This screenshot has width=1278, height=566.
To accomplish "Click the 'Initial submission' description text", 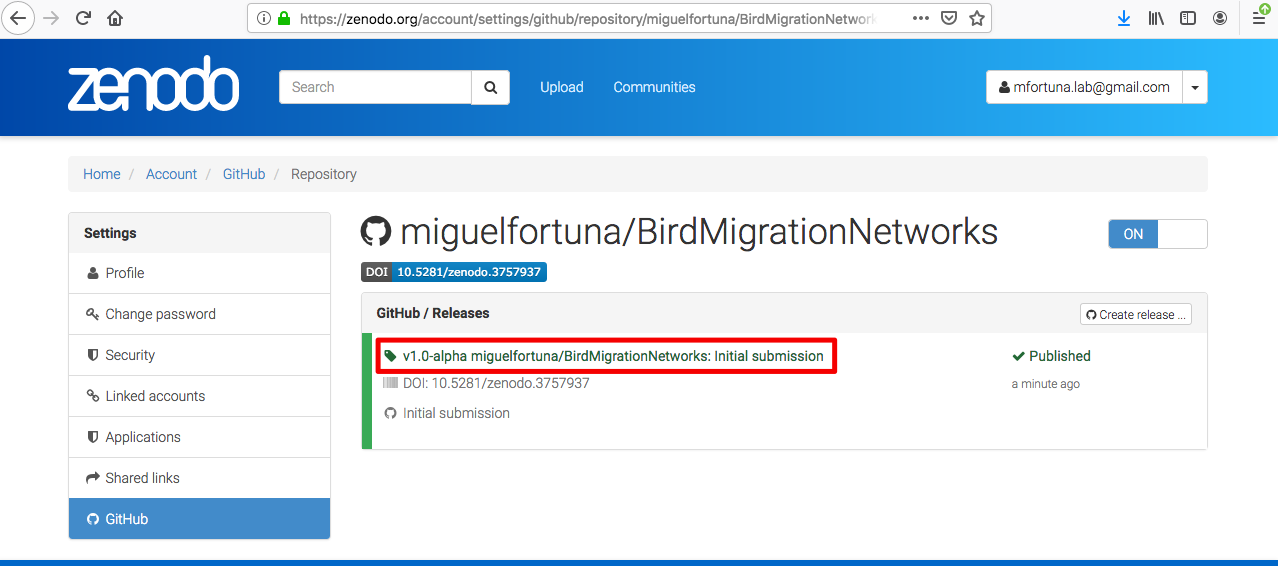I will (x=456, y=413).
